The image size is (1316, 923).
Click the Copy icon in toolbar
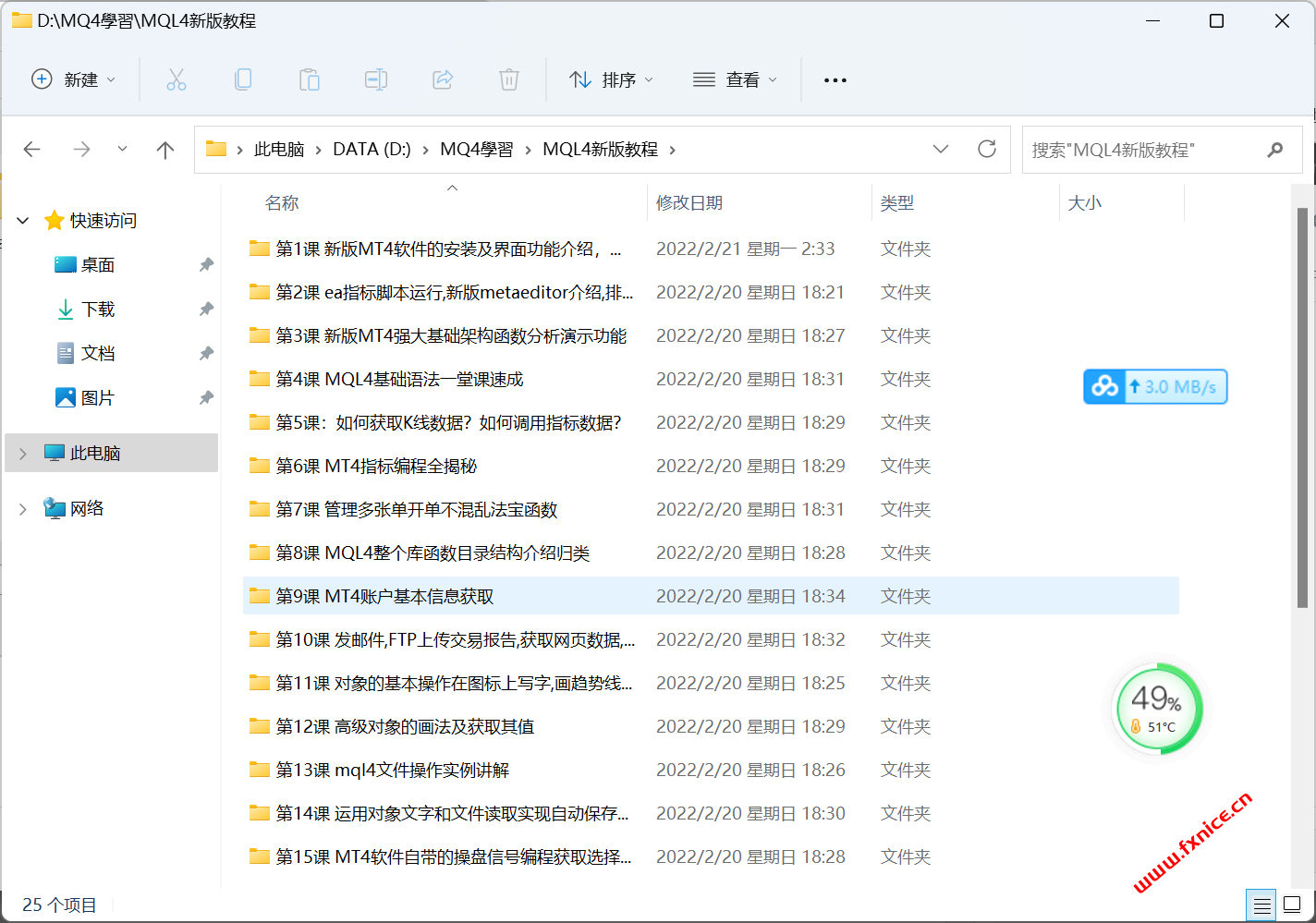(243, 80)
